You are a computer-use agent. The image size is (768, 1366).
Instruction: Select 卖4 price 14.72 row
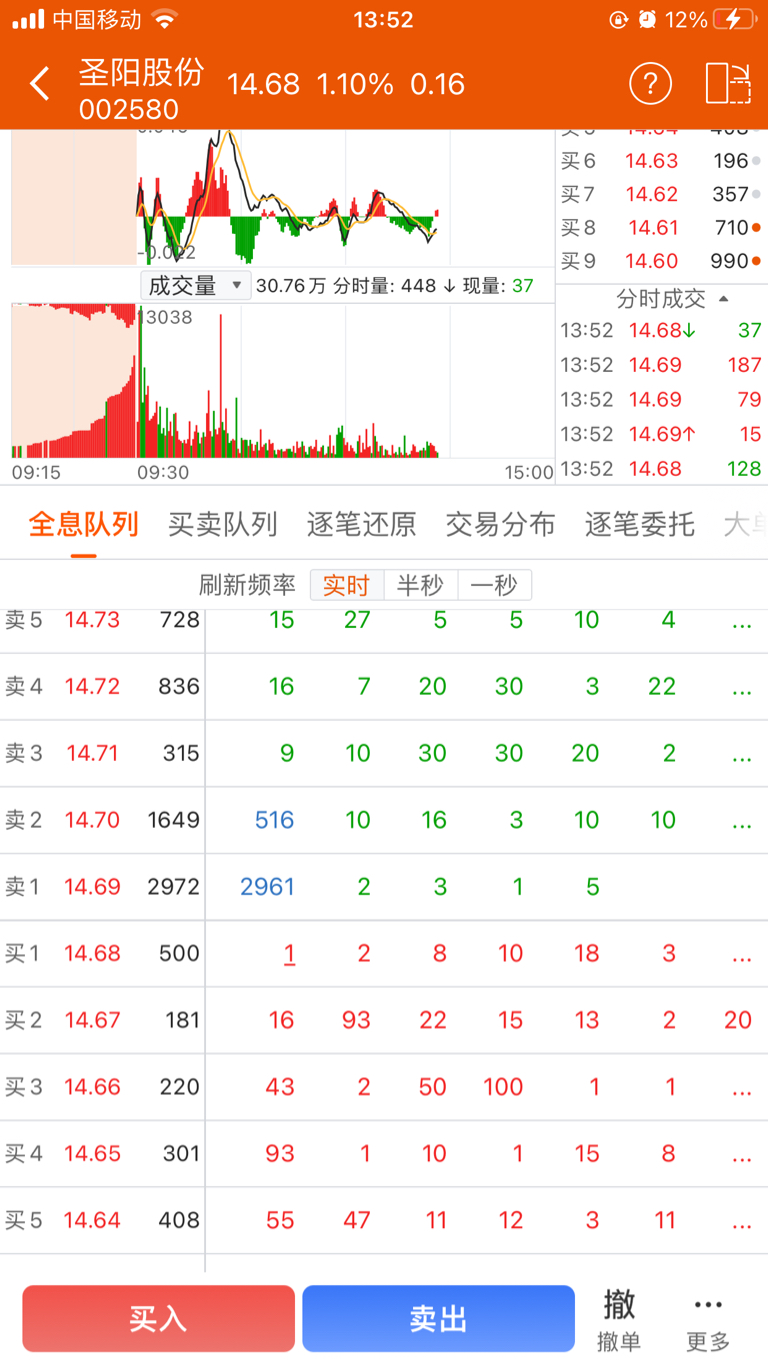pyautogui.click(x=92, y=687)
